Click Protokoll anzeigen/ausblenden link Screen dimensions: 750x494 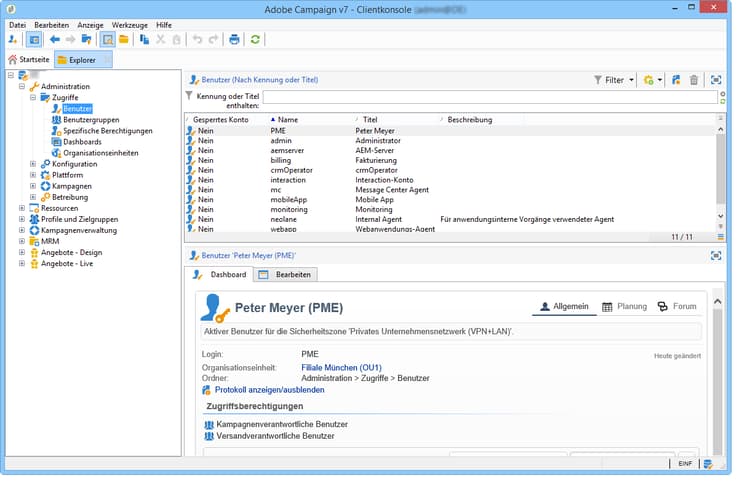pos(269,390)
